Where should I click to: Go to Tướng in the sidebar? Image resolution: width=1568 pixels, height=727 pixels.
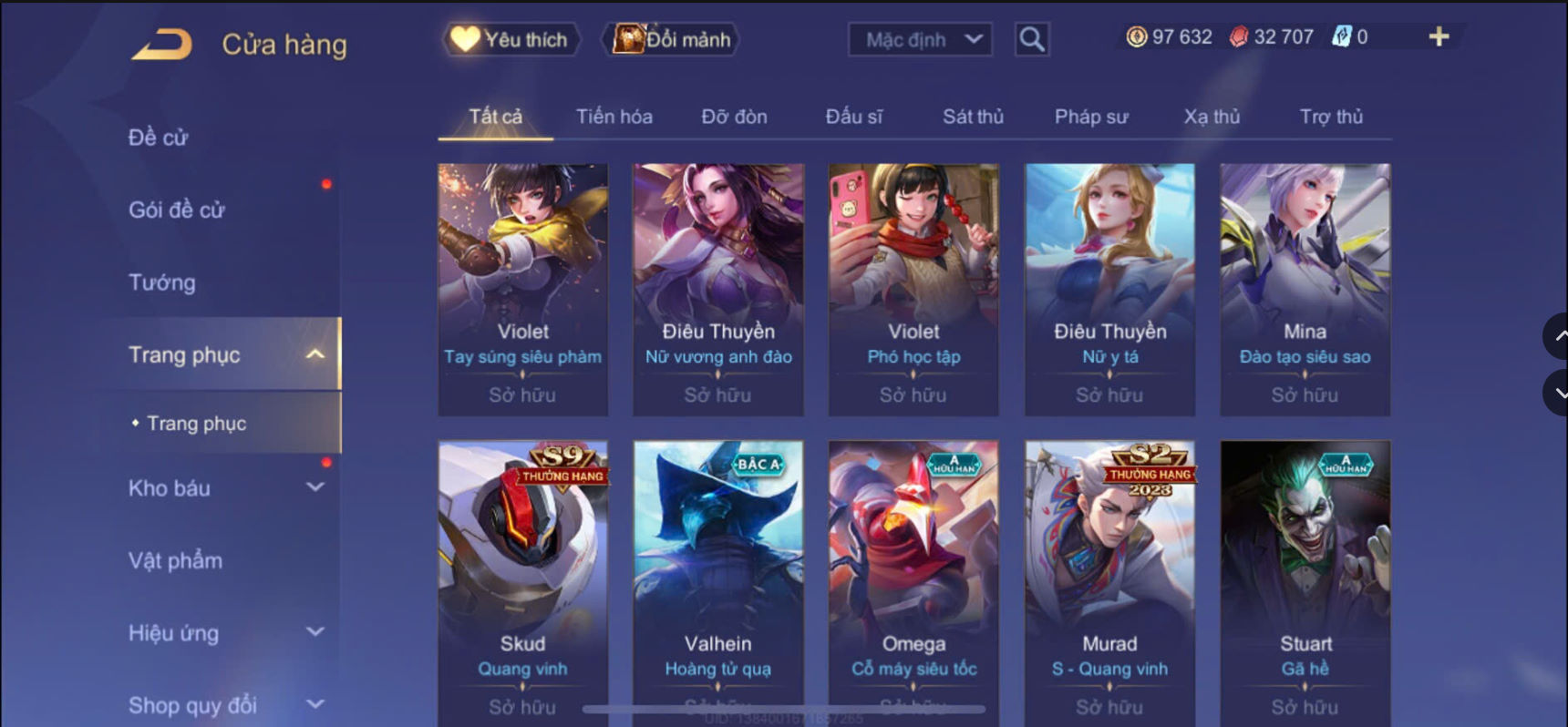161,282
